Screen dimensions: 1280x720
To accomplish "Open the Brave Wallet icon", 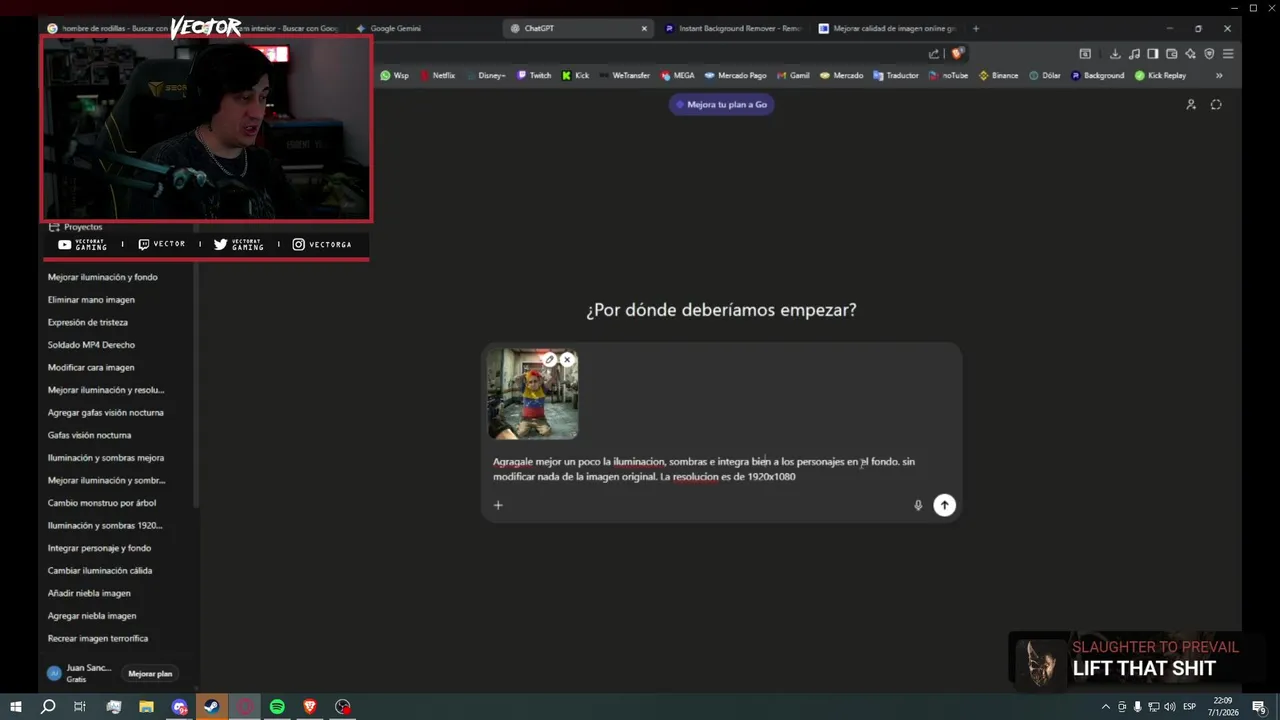I will pos(1171,54).
